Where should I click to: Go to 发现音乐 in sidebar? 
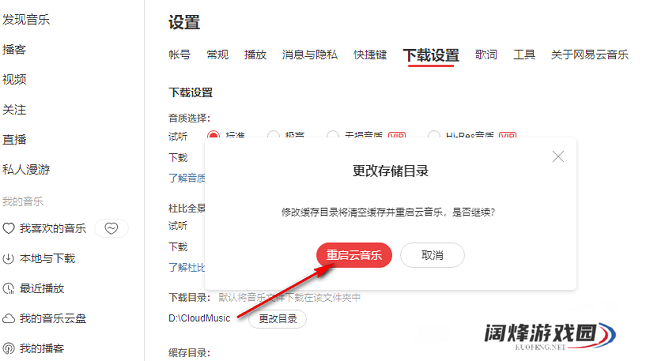(x=26, y=19)
